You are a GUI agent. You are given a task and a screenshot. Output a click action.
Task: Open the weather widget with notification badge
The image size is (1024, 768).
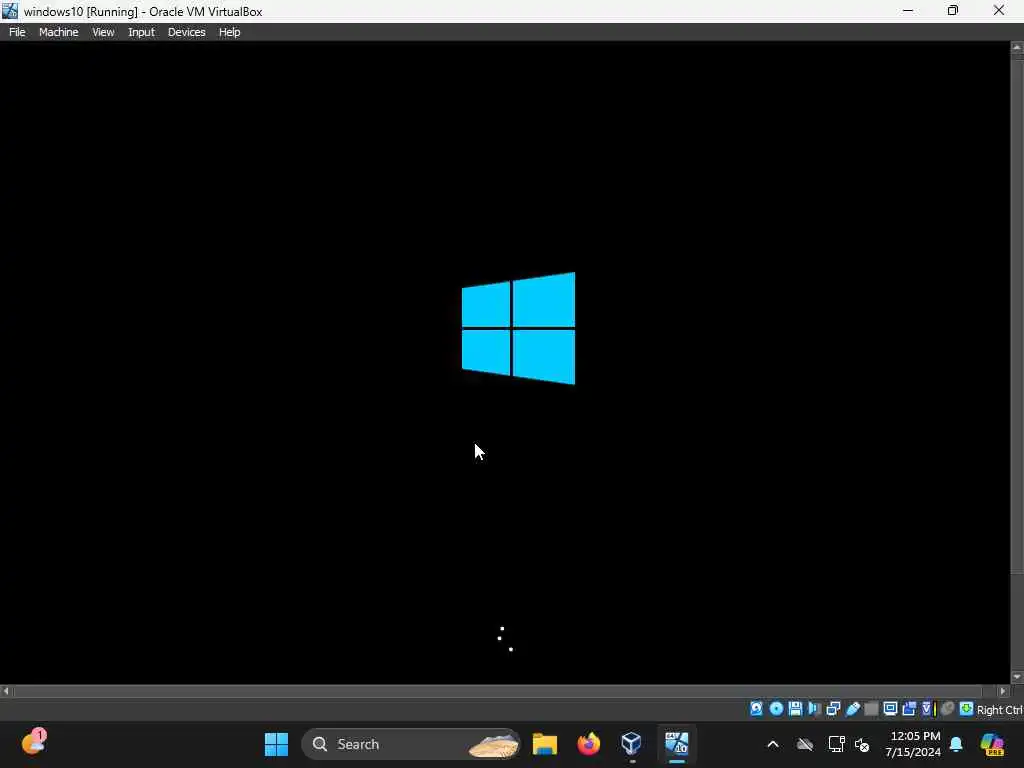tap(34, 743)
